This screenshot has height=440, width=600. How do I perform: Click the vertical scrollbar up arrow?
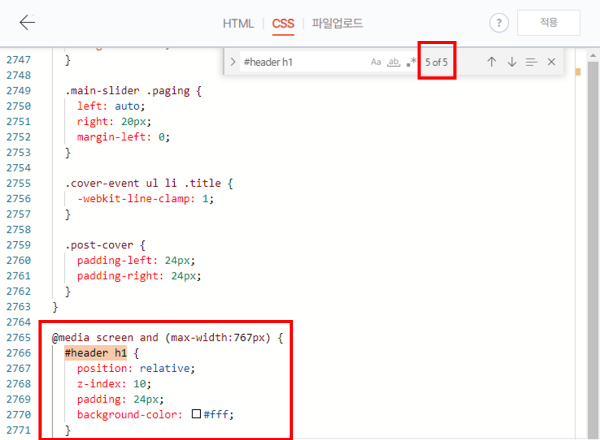coord(593,56)
